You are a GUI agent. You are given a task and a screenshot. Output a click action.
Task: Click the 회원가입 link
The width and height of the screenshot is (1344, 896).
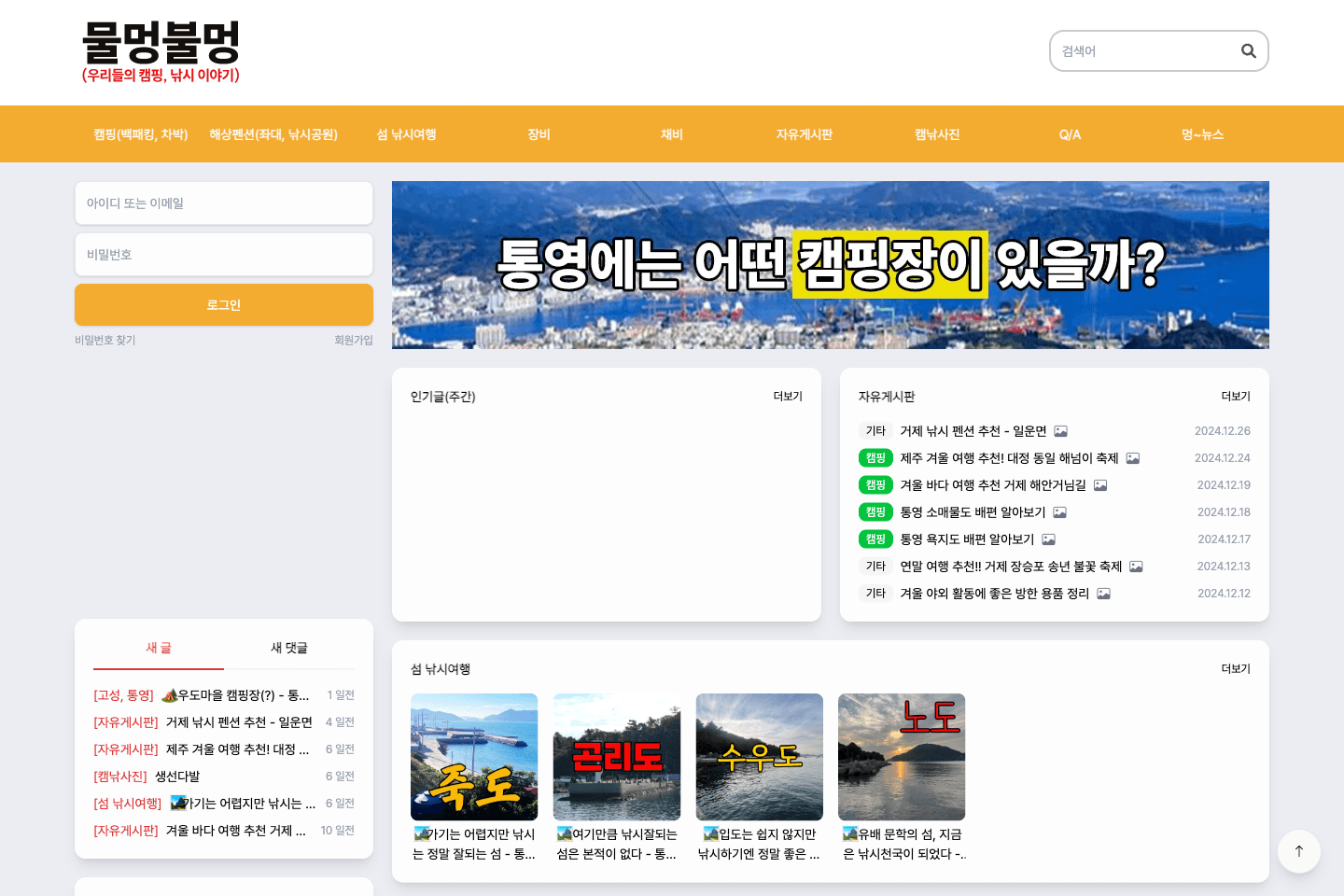352,340
